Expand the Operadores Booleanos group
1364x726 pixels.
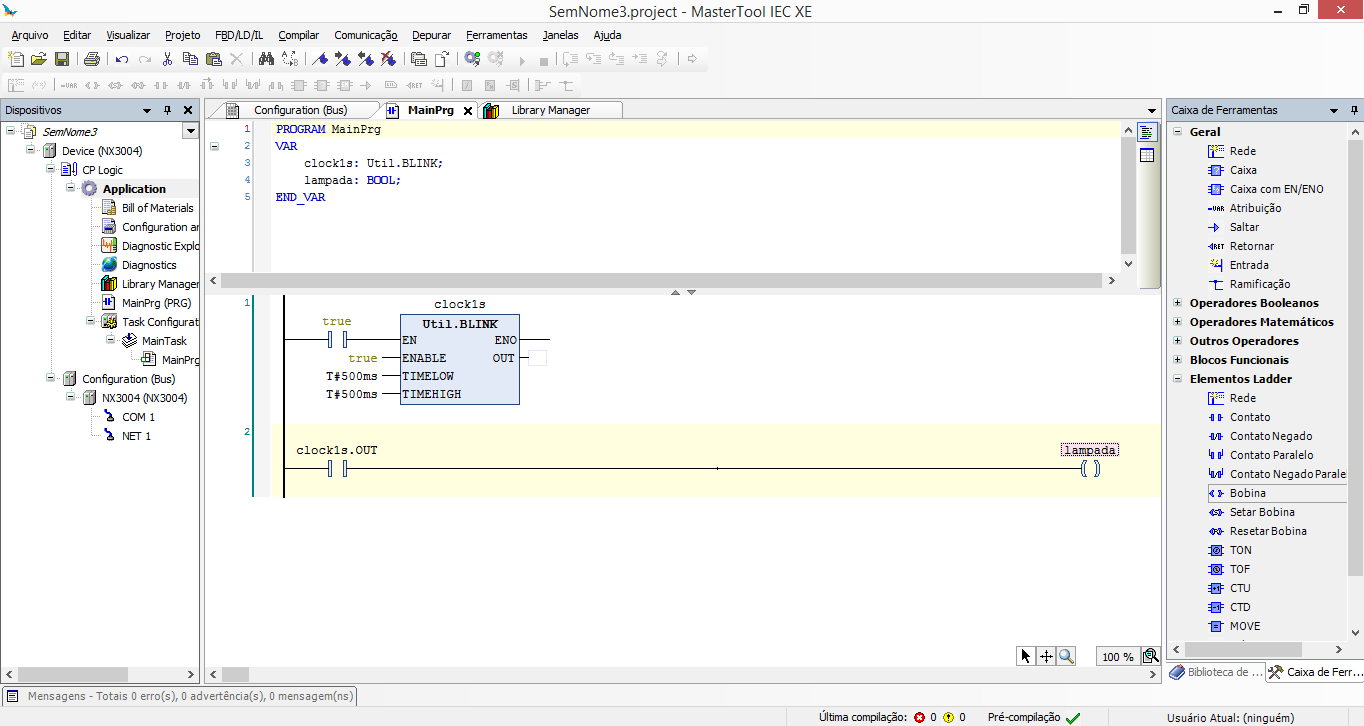tap(1178, 303)
